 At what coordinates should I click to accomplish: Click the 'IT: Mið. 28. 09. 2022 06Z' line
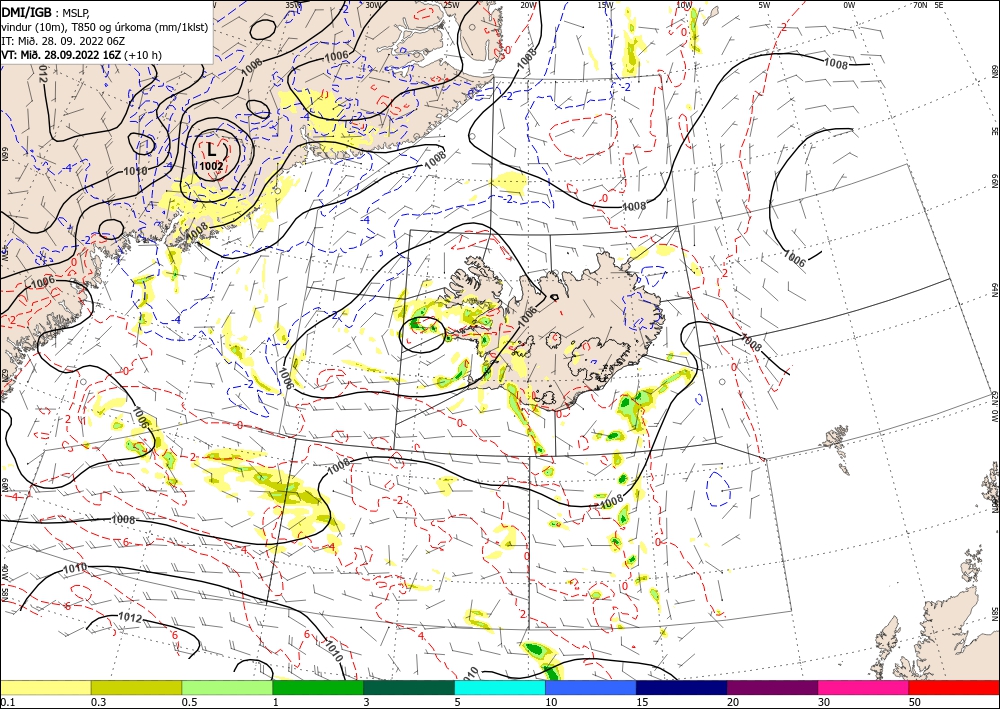pyautogui.click(x=64, y=41)
